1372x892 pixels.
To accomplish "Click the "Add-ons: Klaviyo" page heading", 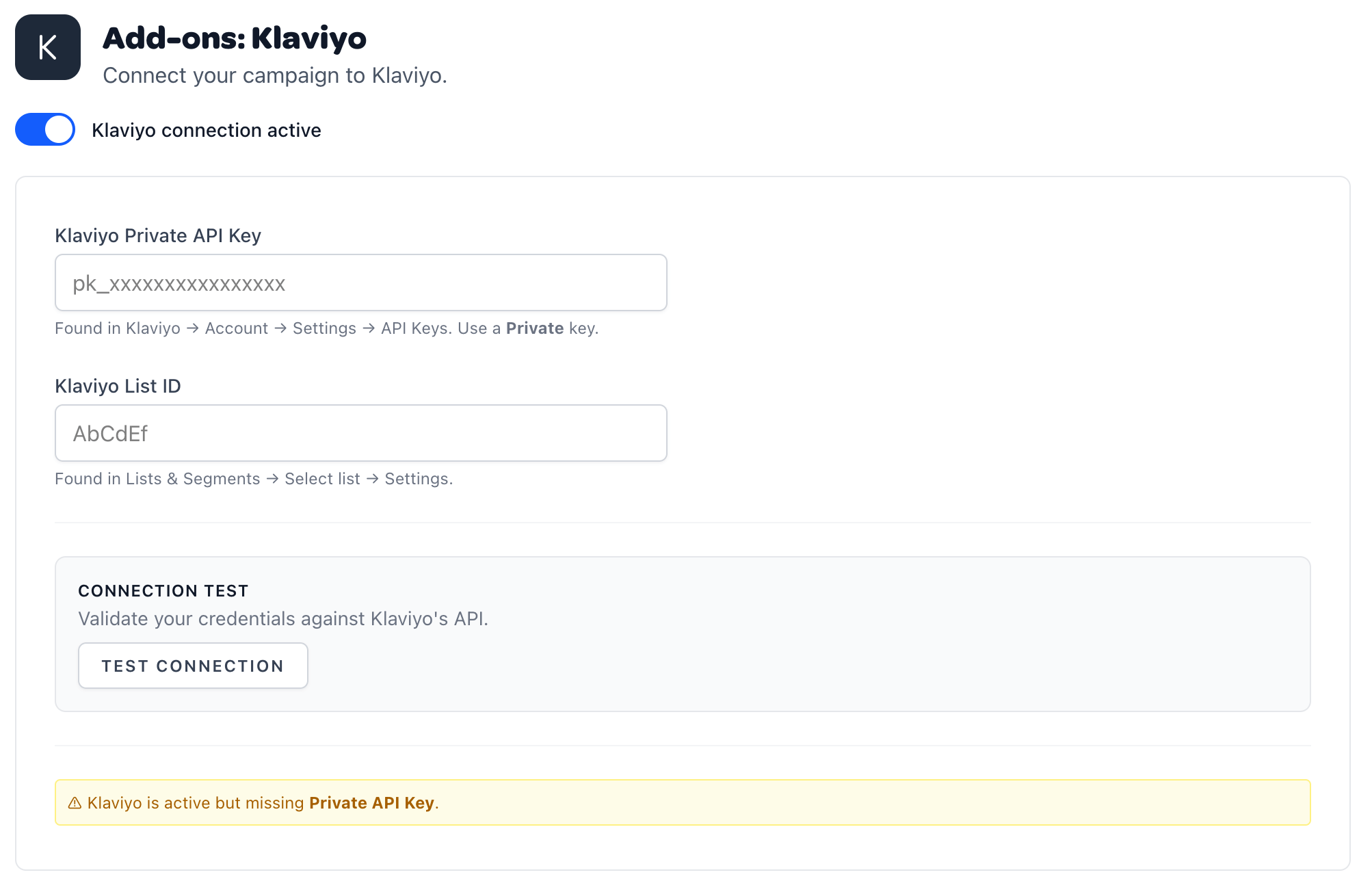I will tap(234, 38).
